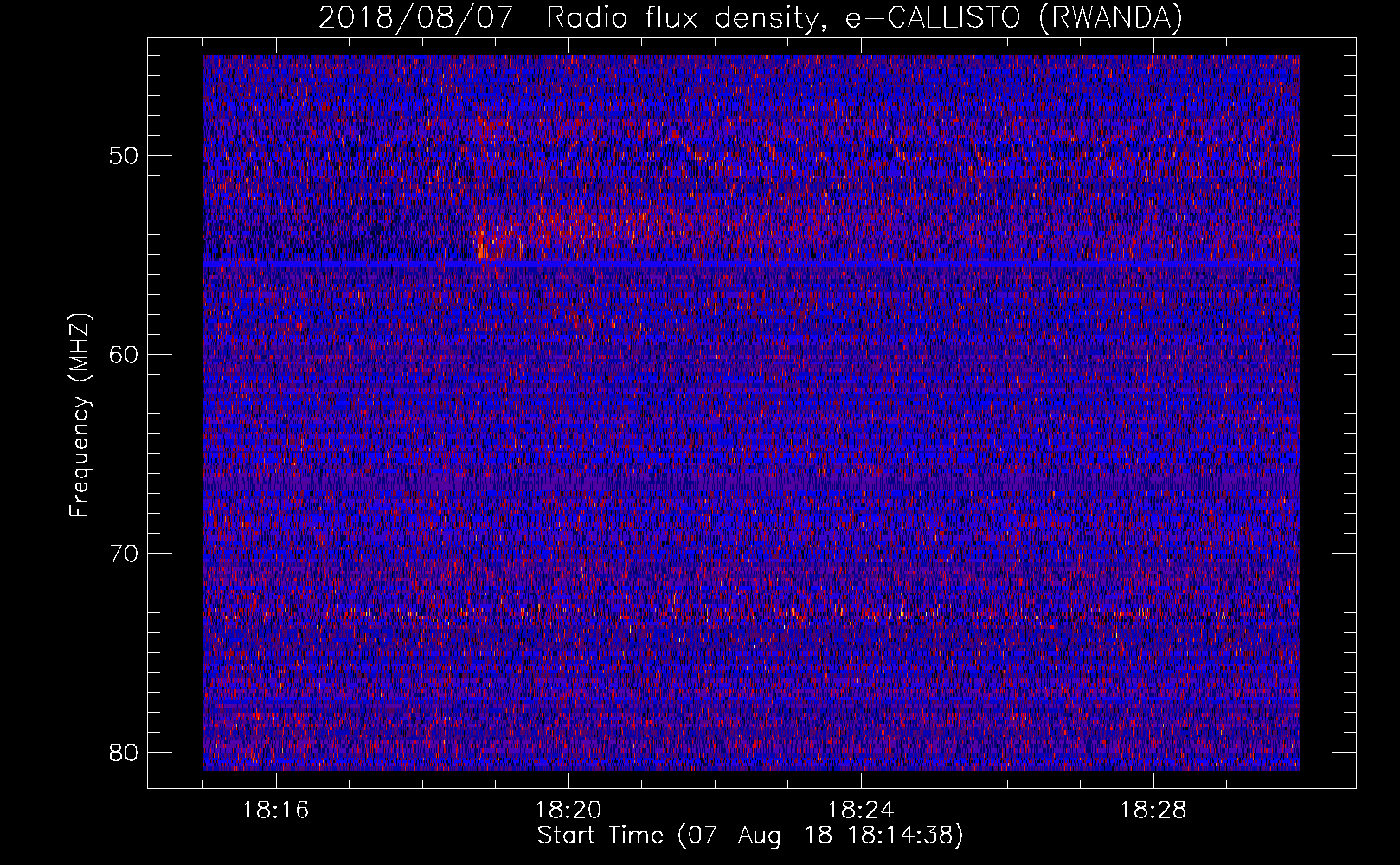Click the 18:28 time tick label
This screenshot has height=865, width=1400.
(x=1153, y=811)
